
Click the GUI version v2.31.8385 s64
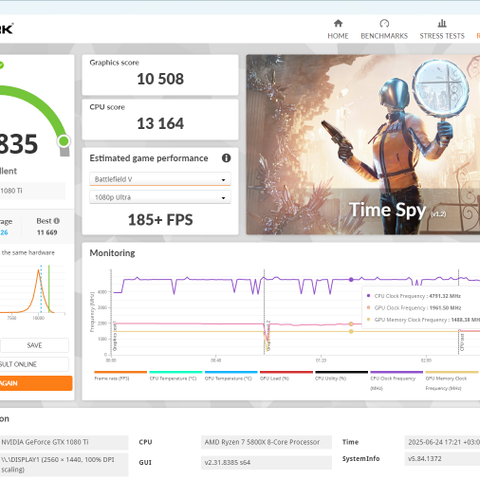[266, 463]
